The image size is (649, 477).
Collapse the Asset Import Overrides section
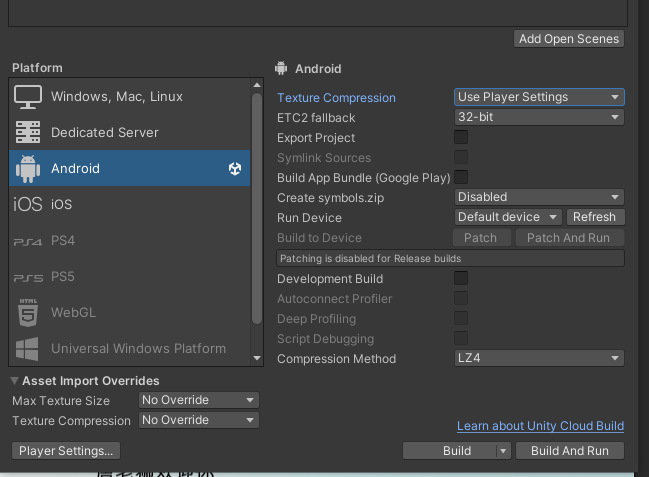coord(14,381)
